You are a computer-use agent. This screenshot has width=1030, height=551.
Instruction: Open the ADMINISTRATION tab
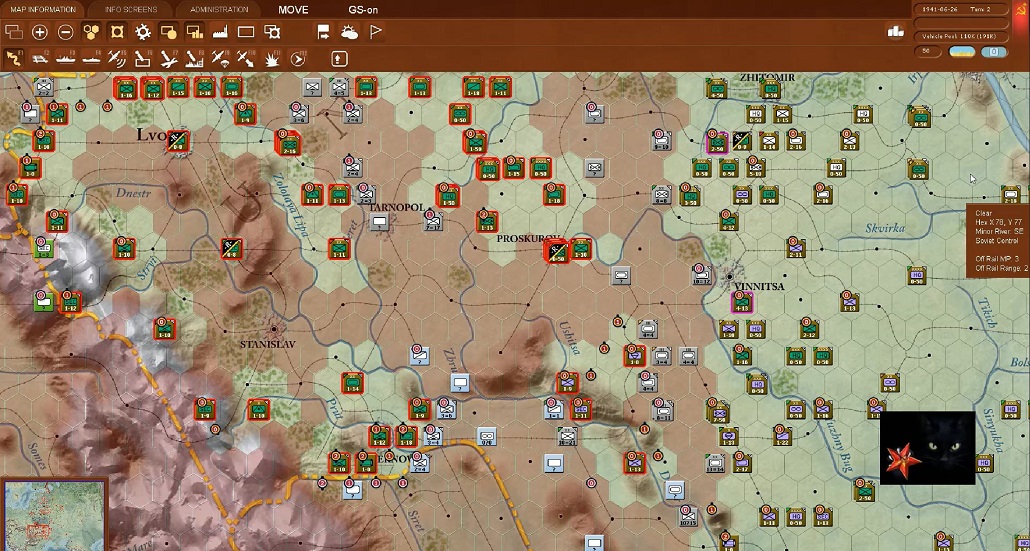(219, 9)
